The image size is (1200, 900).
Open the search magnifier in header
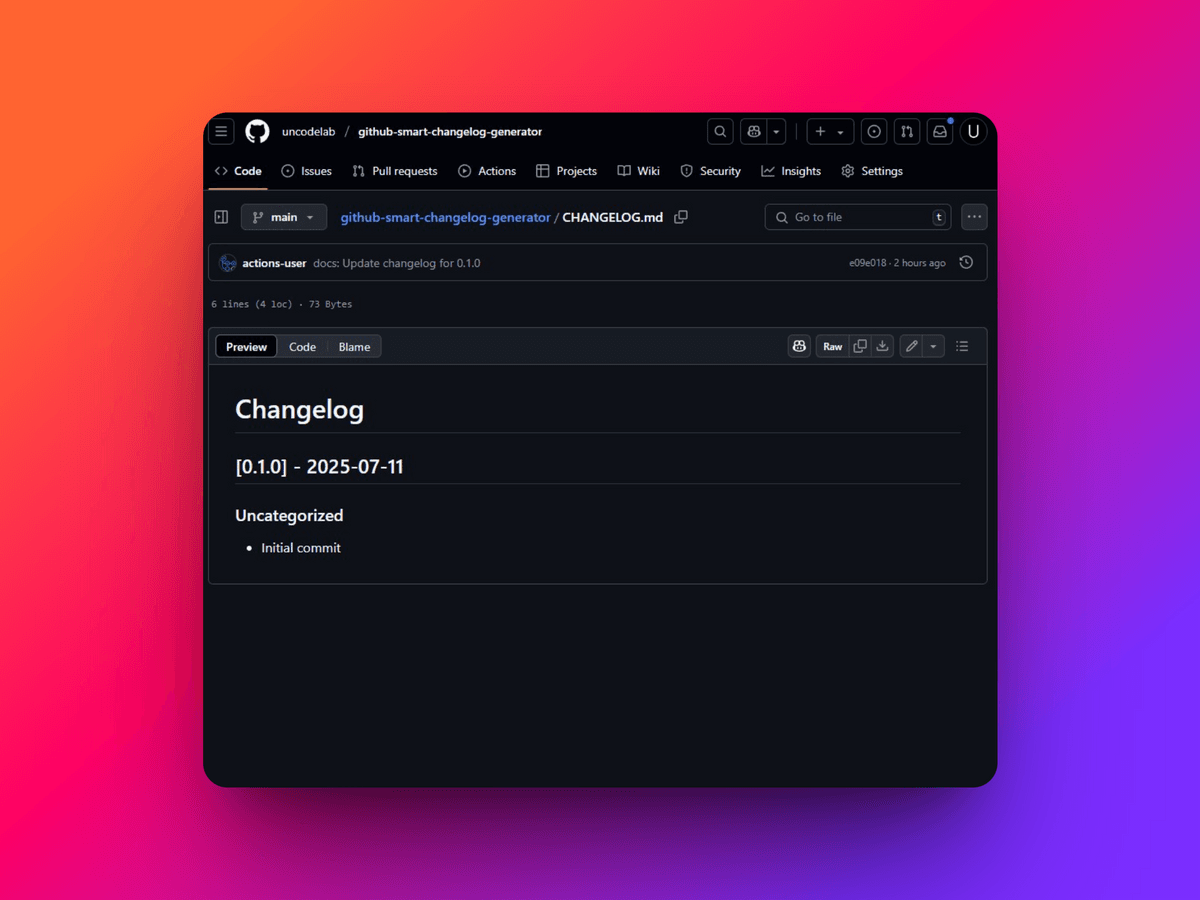click(x=720, y=132)
